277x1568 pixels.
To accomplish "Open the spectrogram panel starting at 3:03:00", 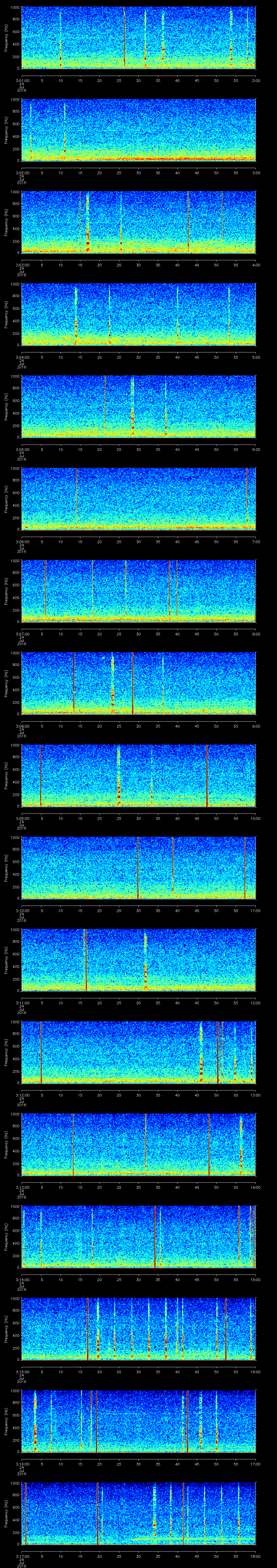I will tap(138, 222).
